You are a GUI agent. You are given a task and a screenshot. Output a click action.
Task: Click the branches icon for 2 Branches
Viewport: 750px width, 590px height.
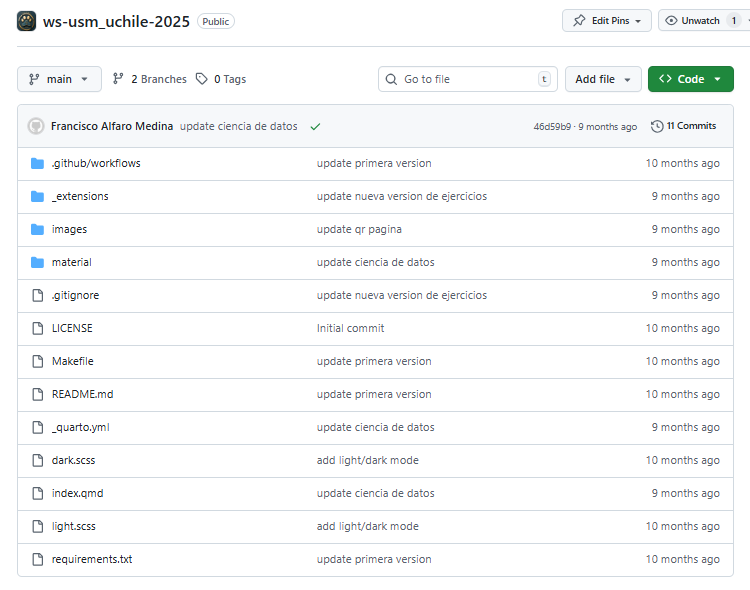point(119,79)
